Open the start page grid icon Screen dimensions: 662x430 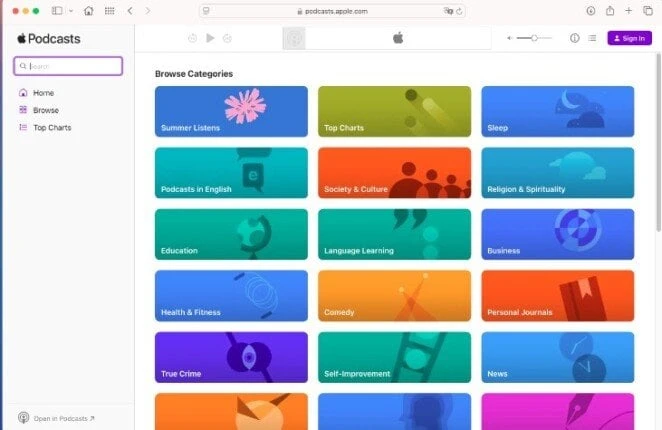coord(109,11)
